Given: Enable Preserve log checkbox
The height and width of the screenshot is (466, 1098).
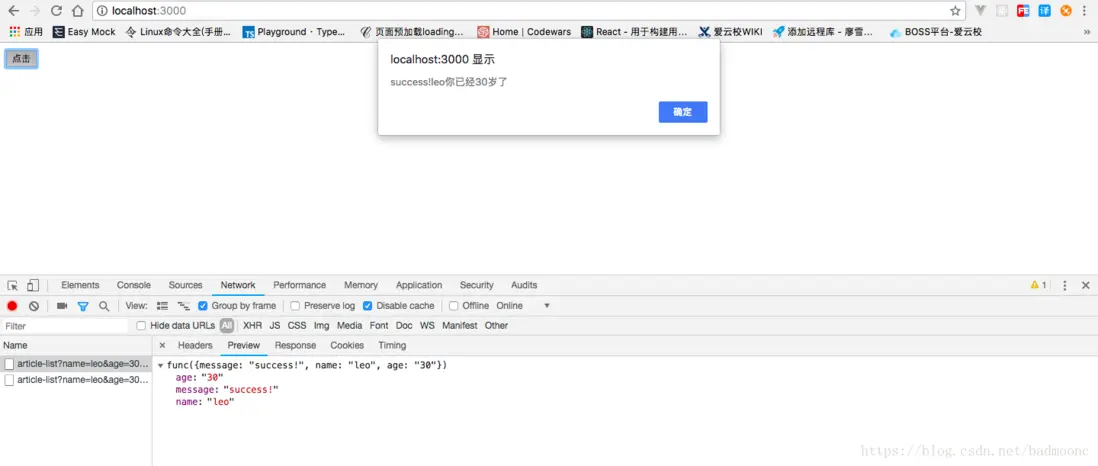Looking at the screenshot, I should [x=295, y=306].
